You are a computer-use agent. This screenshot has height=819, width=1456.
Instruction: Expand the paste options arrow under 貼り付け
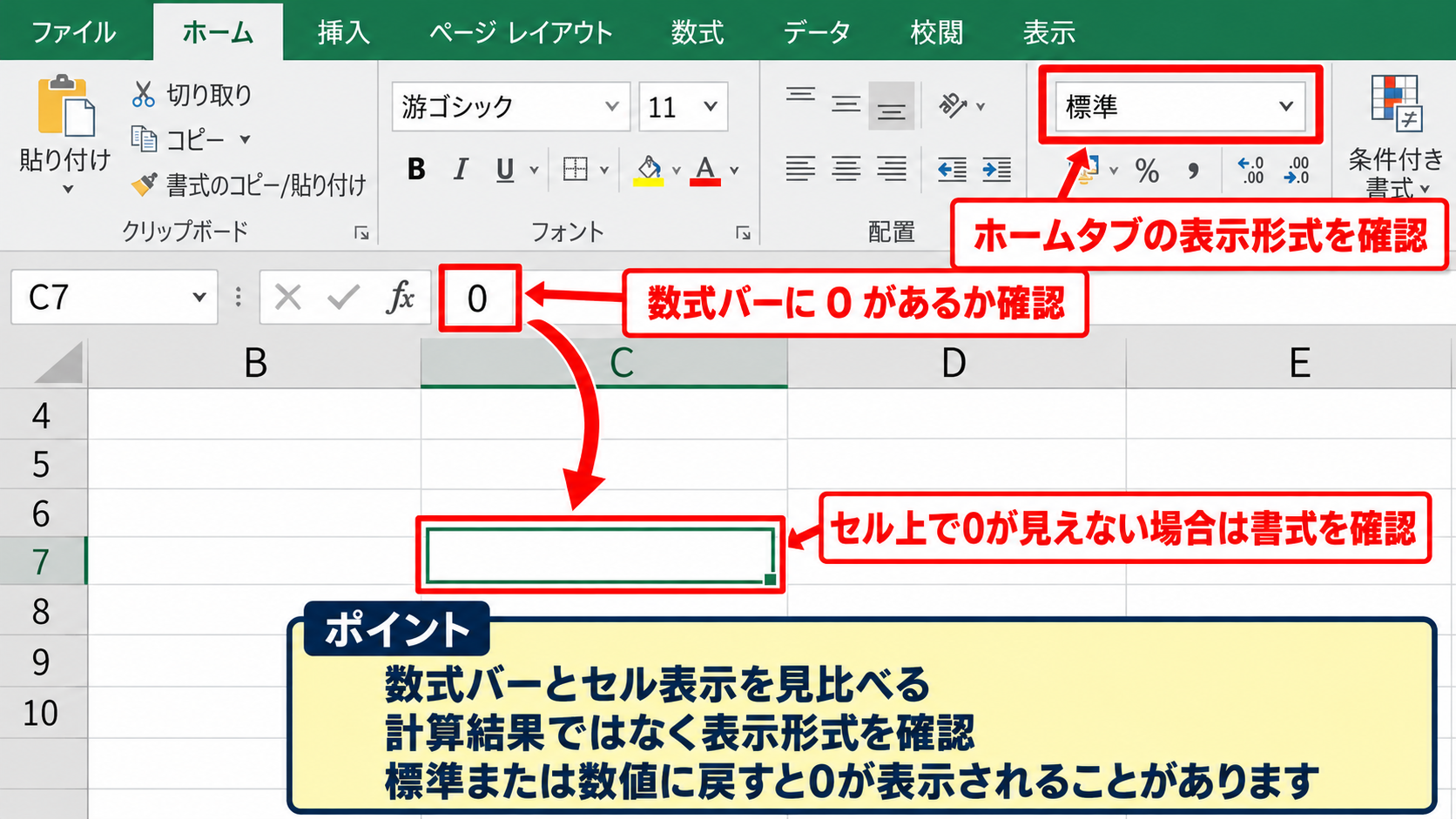click(67, 189)
